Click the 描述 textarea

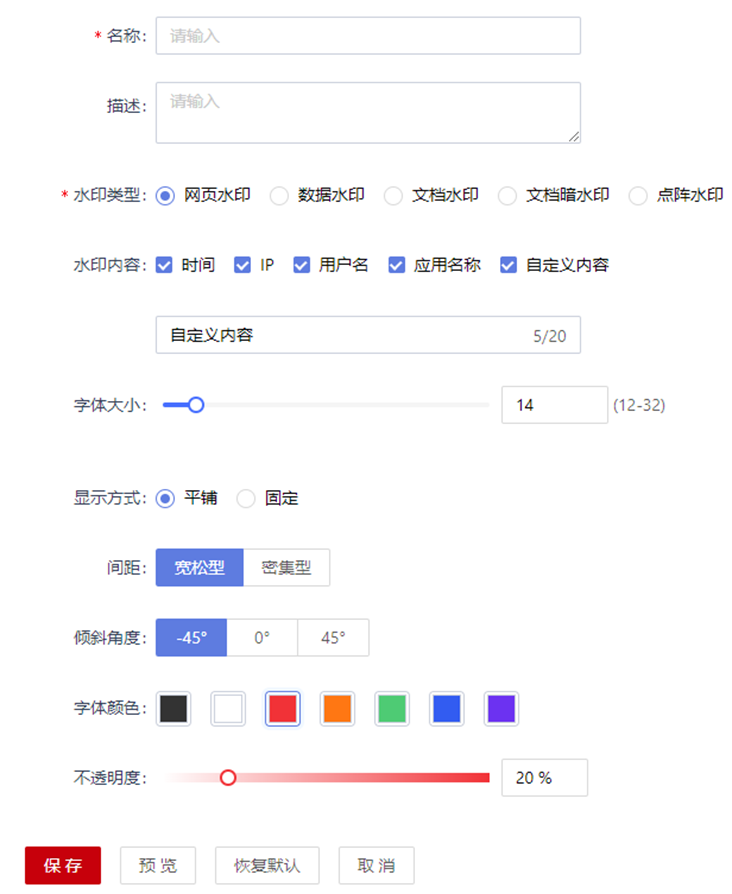click(368, 113)
